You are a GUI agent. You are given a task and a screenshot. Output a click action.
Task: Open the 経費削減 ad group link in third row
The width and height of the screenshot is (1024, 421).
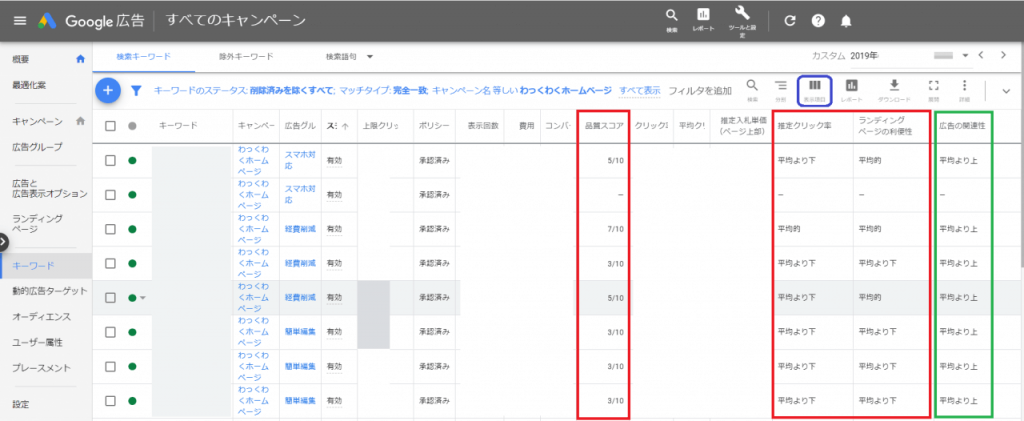pos(301,229)
